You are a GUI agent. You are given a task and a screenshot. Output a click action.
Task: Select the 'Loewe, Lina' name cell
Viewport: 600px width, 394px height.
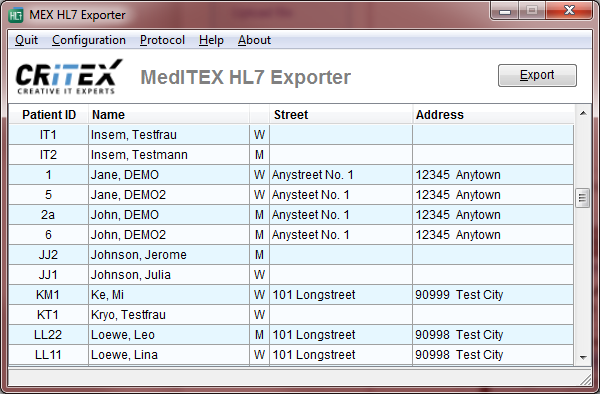[x=169, y=355]
